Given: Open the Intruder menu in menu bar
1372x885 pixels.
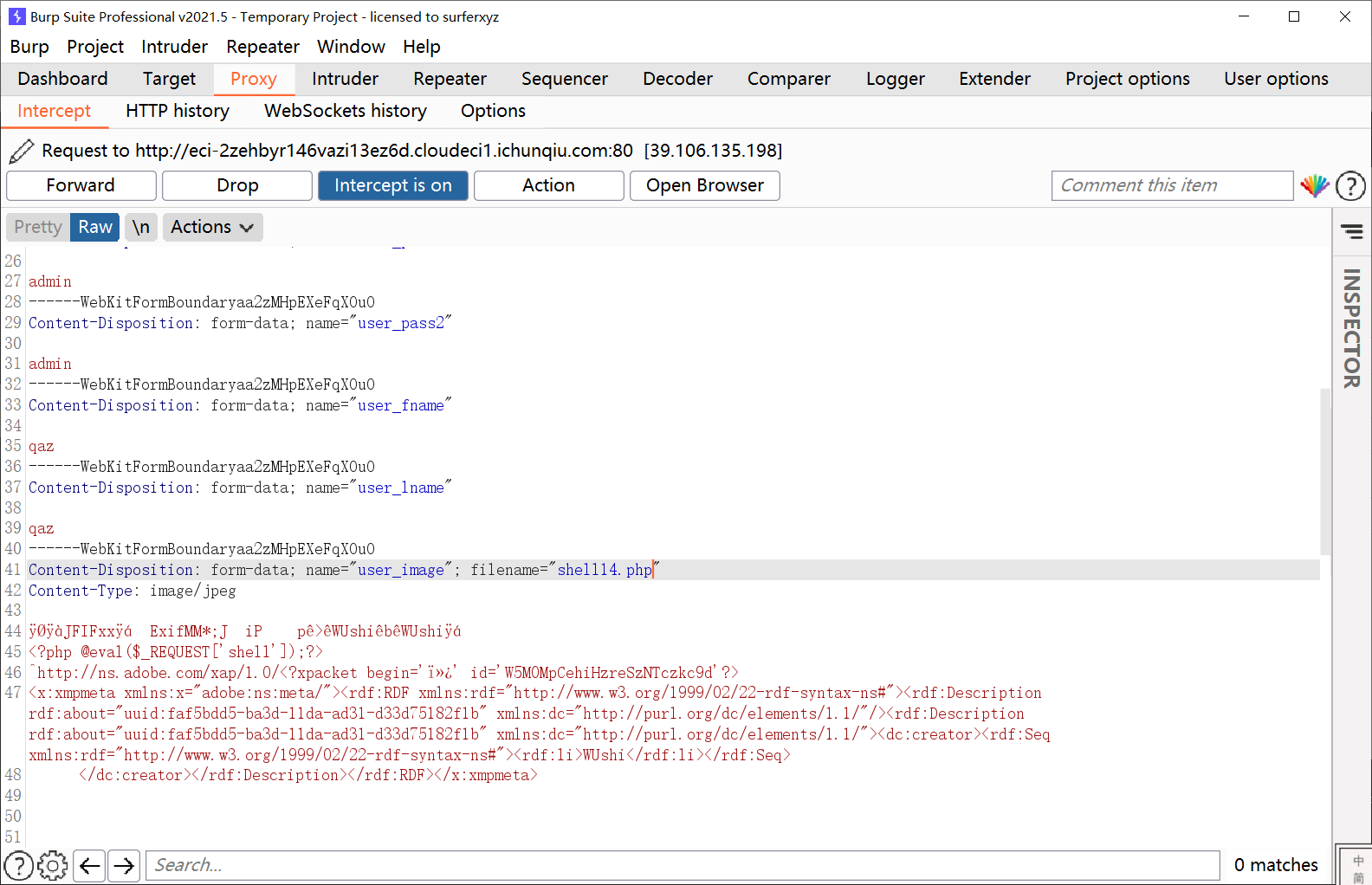Looking at the screenshot, I should (175, 47).
